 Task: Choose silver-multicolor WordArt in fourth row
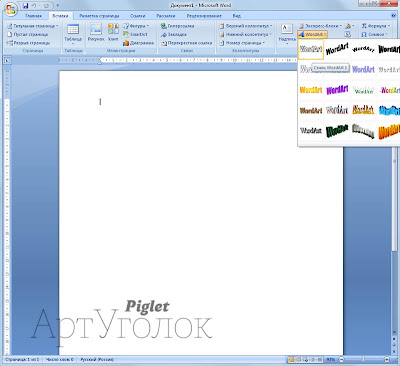[337, 110]
